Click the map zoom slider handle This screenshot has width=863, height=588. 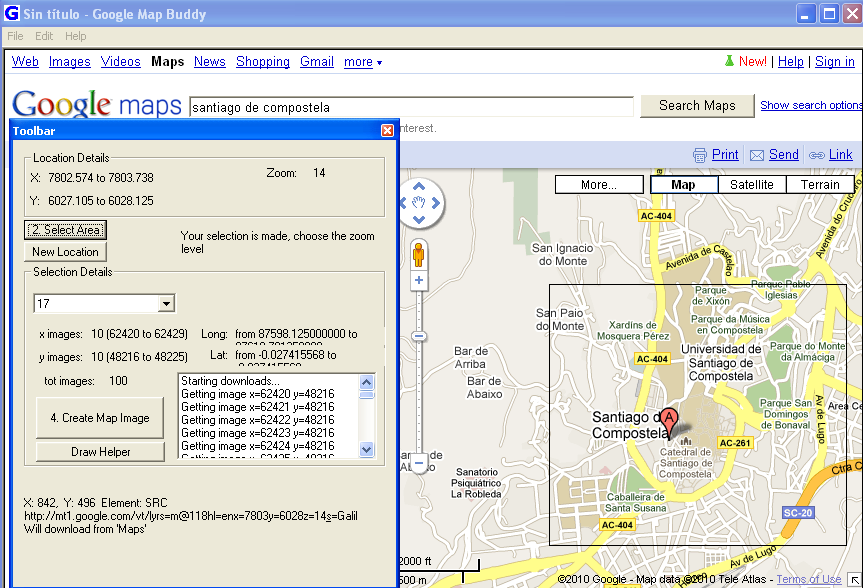(x=419, y=336)
